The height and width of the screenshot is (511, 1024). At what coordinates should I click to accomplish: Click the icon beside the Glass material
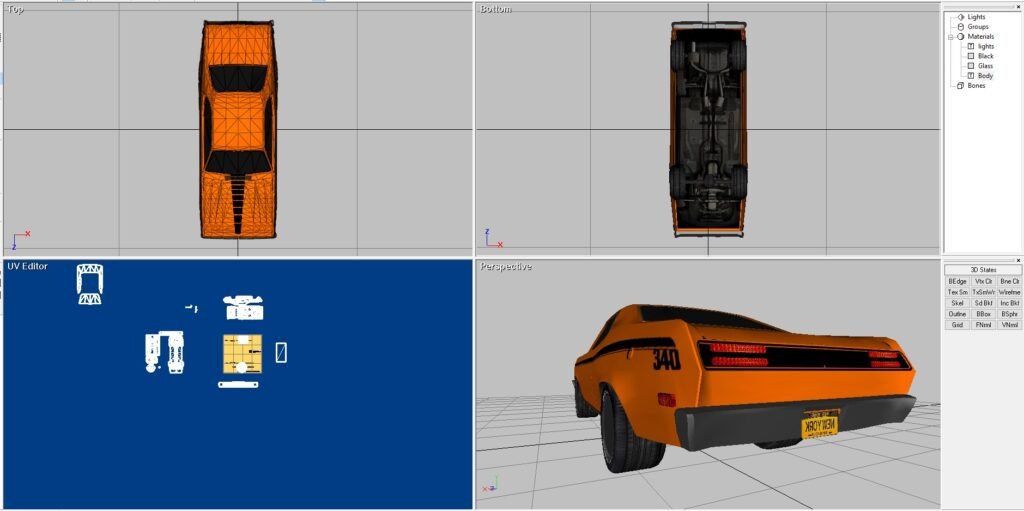tap(970, 66)
